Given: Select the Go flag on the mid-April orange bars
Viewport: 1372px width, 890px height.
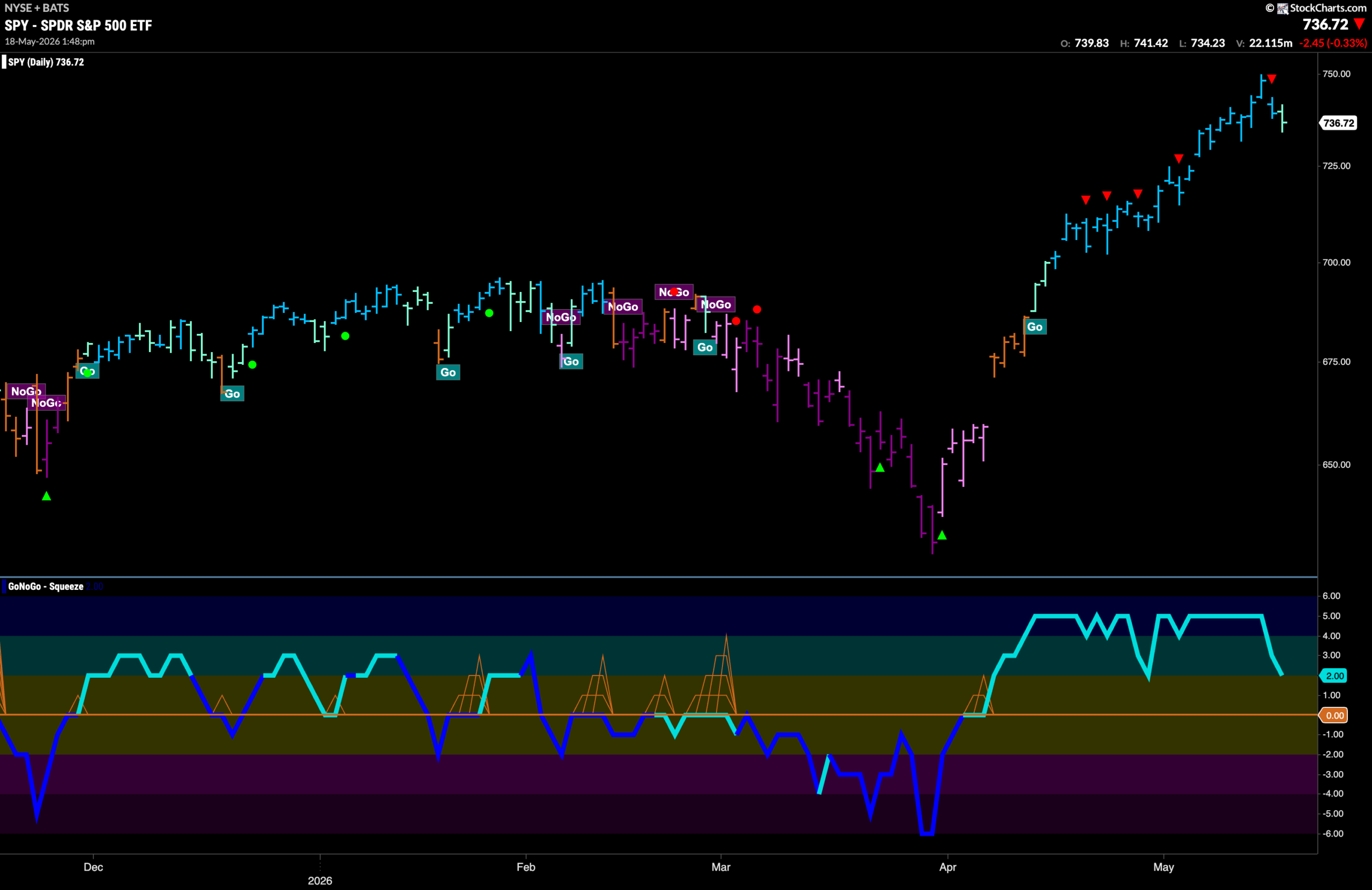Looking at the screenshot, I should click(1035, 327).
